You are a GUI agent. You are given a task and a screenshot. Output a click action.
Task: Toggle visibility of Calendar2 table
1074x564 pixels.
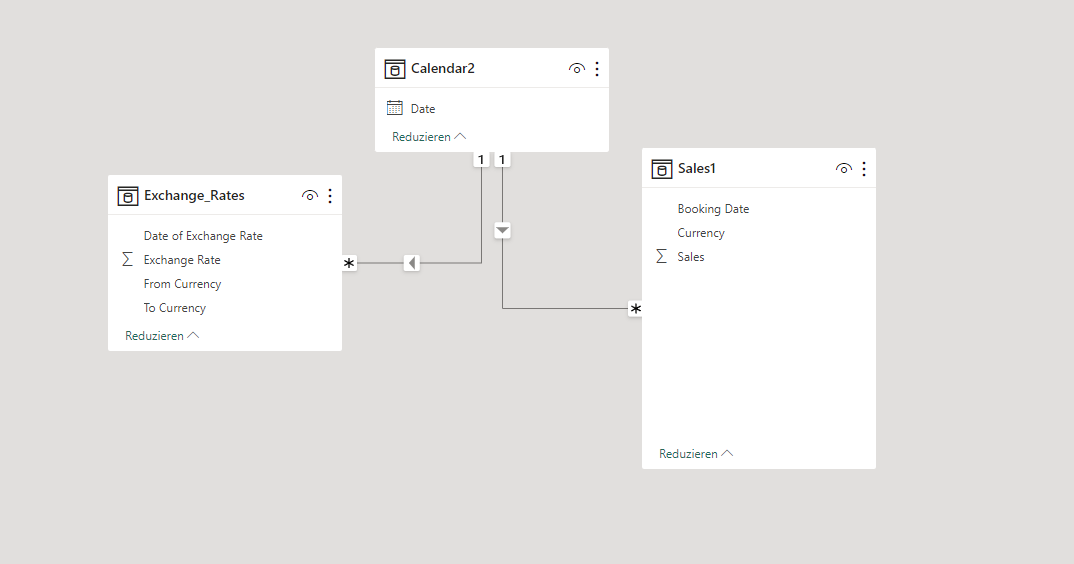click(577, 69)
